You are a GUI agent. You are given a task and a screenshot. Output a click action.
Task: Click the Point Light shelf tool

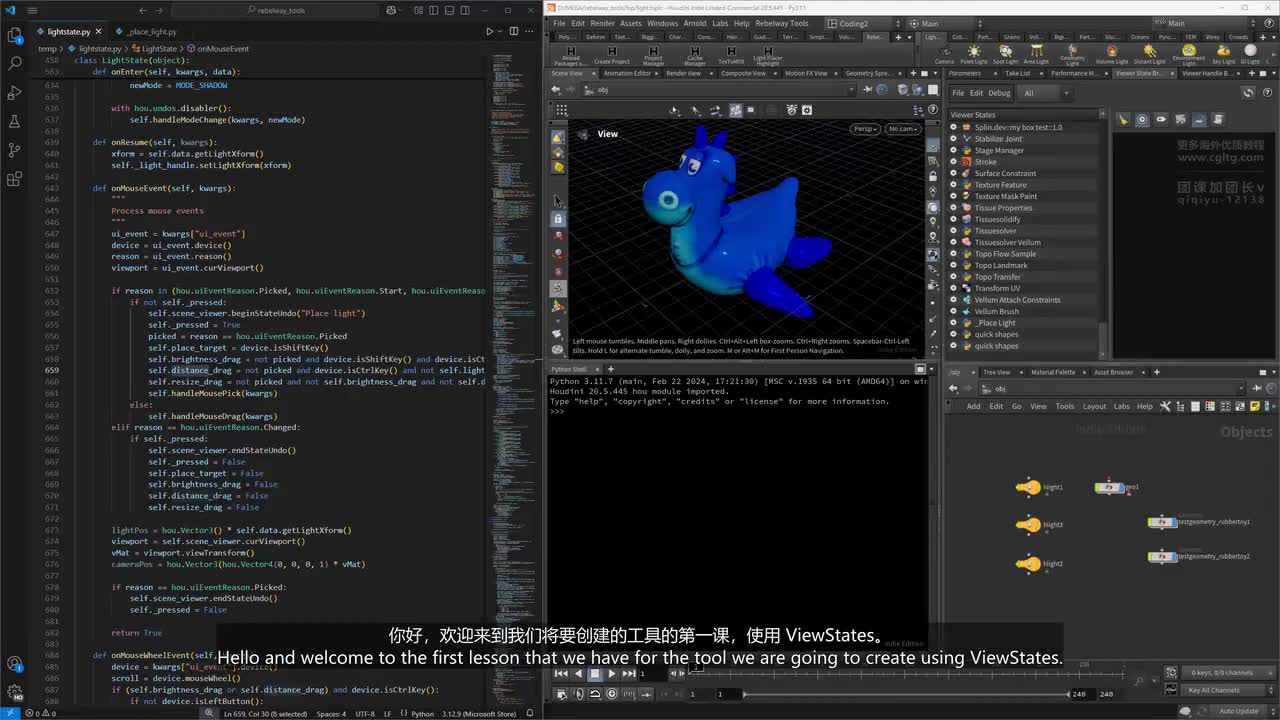point(973,54)
